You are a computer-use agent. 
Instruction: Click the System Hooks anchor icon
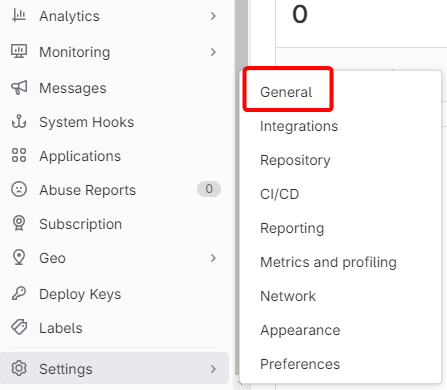tap(19, 122)
